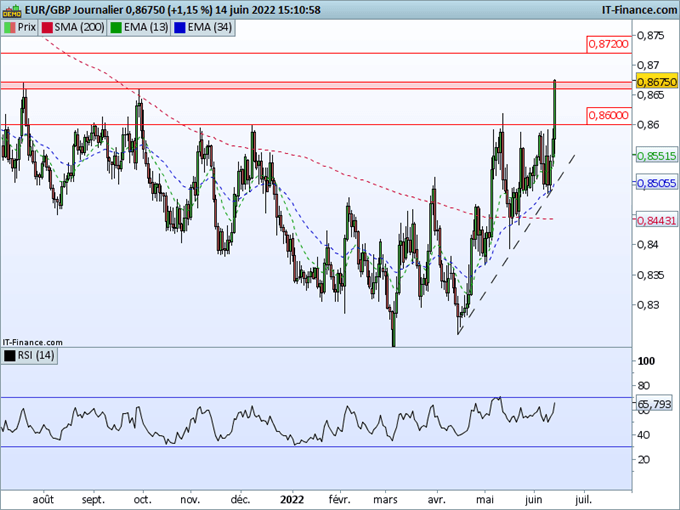Click the SMA (200) value label 0,84431
Screen dimensions: 680x510
coord(657,220)
